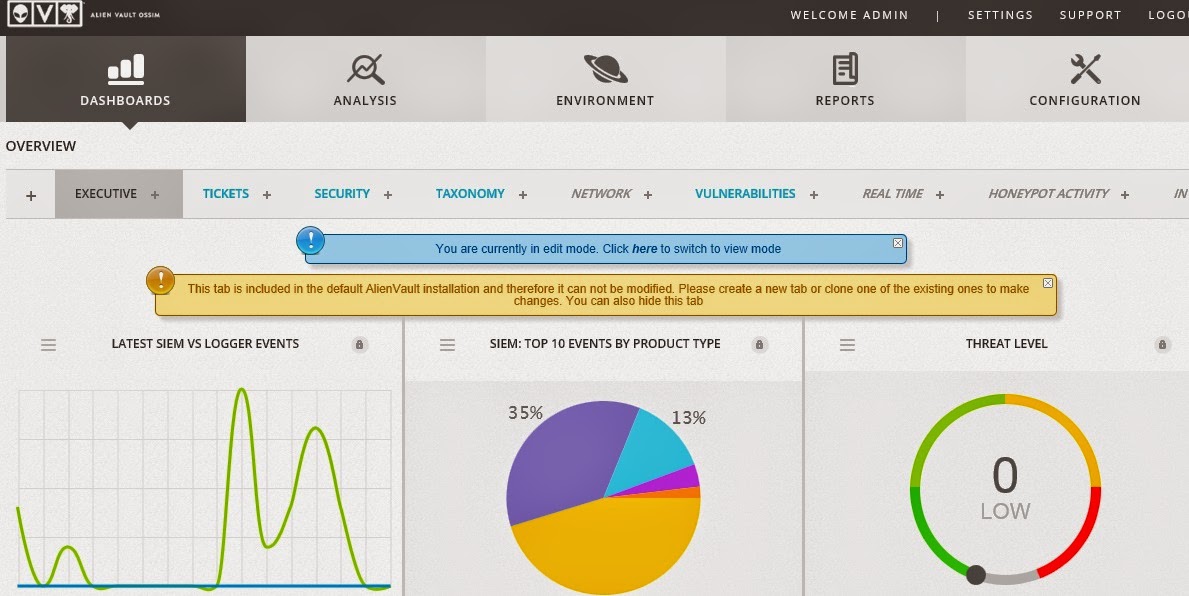Switch to the Tickets tab
Image resolution: width=1189 pixels, height=596 pixels.
pyautogui.click(x=226, y=194)
